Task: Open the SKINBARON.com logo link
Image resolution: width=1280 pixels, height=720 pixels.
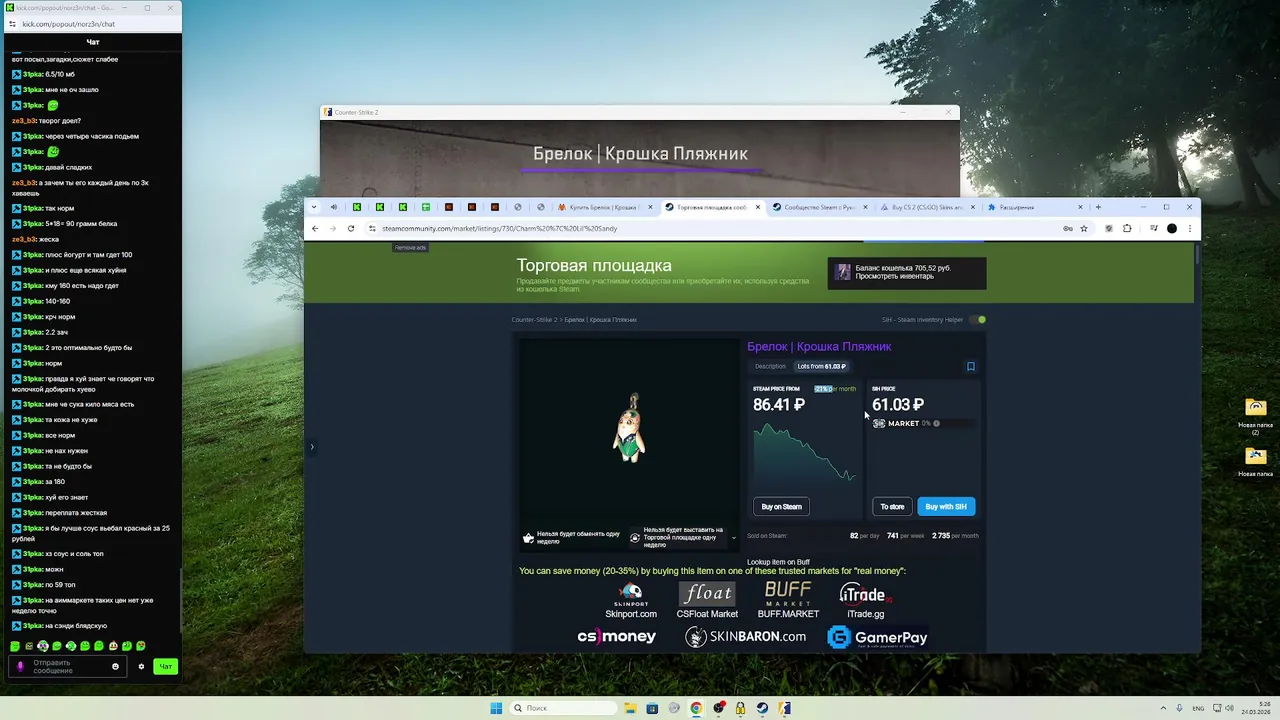Action: pyautogui.click(x=745, y=637)
